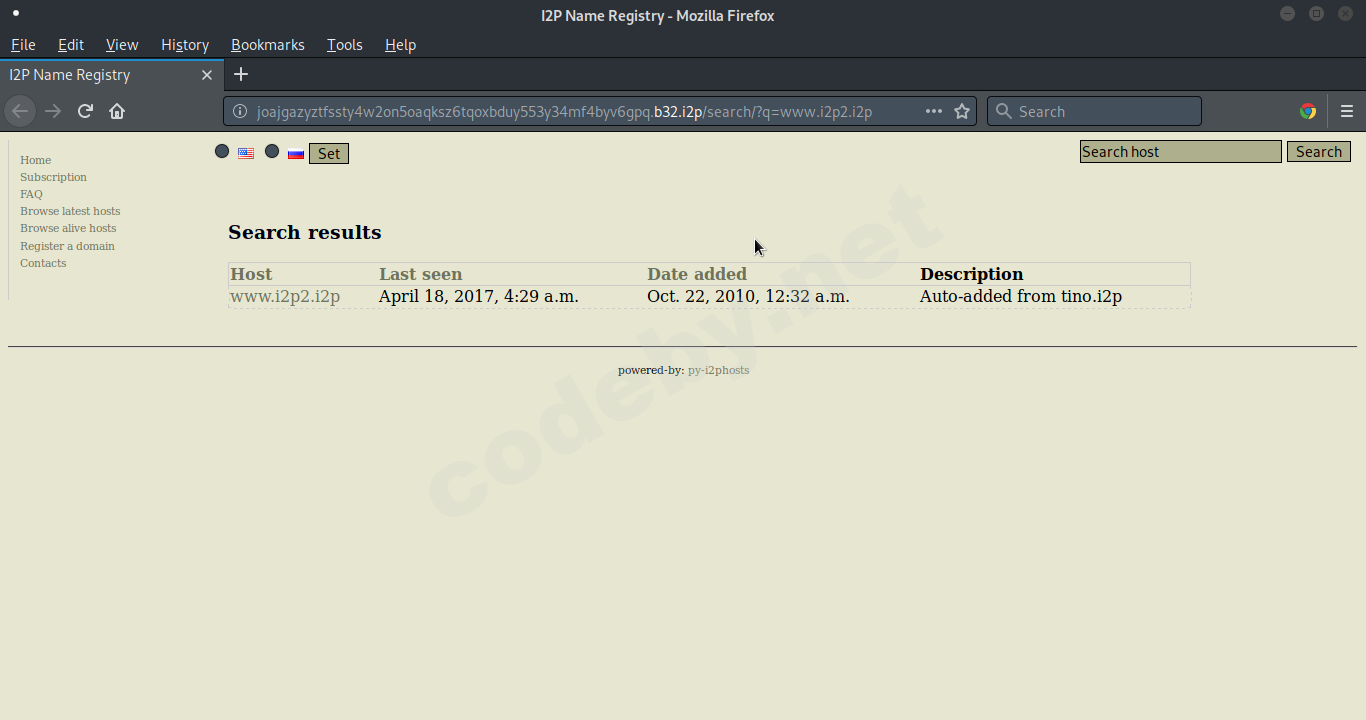
Task: Click the Search button beside Search host
Action: pyautogui.click(x=1319, y=151)
